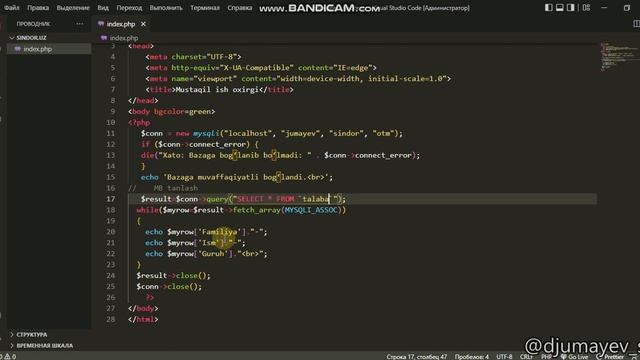Open the Вид menu
This screenshot has height=360, width=640.
103,8
